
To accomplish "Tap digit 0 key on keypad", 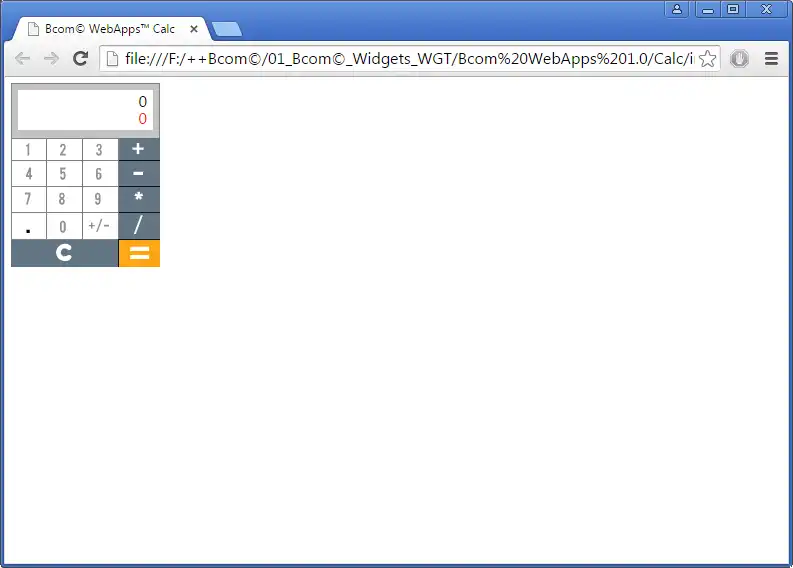I will (64, 226).
